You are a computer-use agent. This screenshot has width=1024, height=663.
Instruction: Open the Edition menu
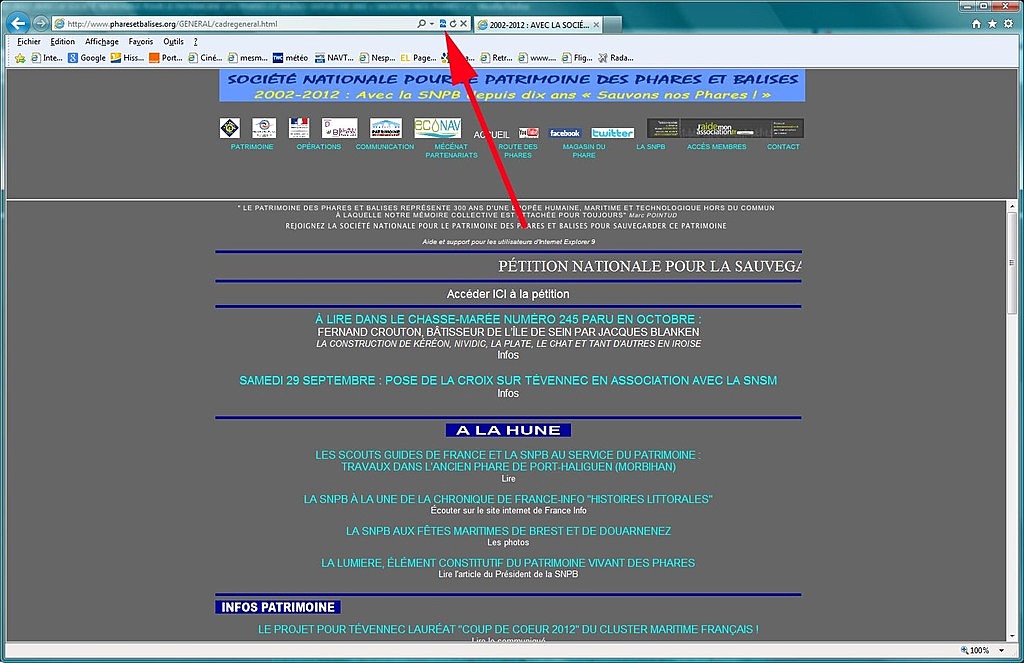[62, 41]
